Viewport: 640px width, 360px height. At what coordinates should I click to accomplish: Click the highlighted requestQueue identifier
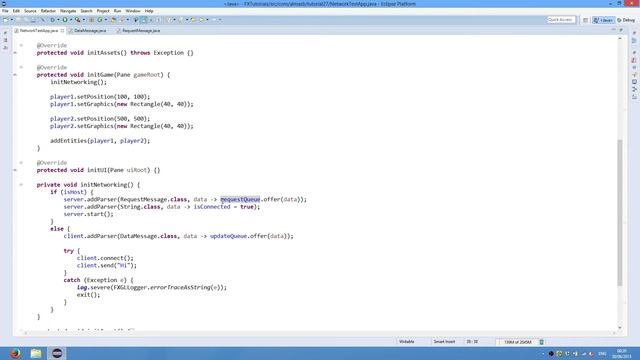pyautogui.click(x=240, y=200)
